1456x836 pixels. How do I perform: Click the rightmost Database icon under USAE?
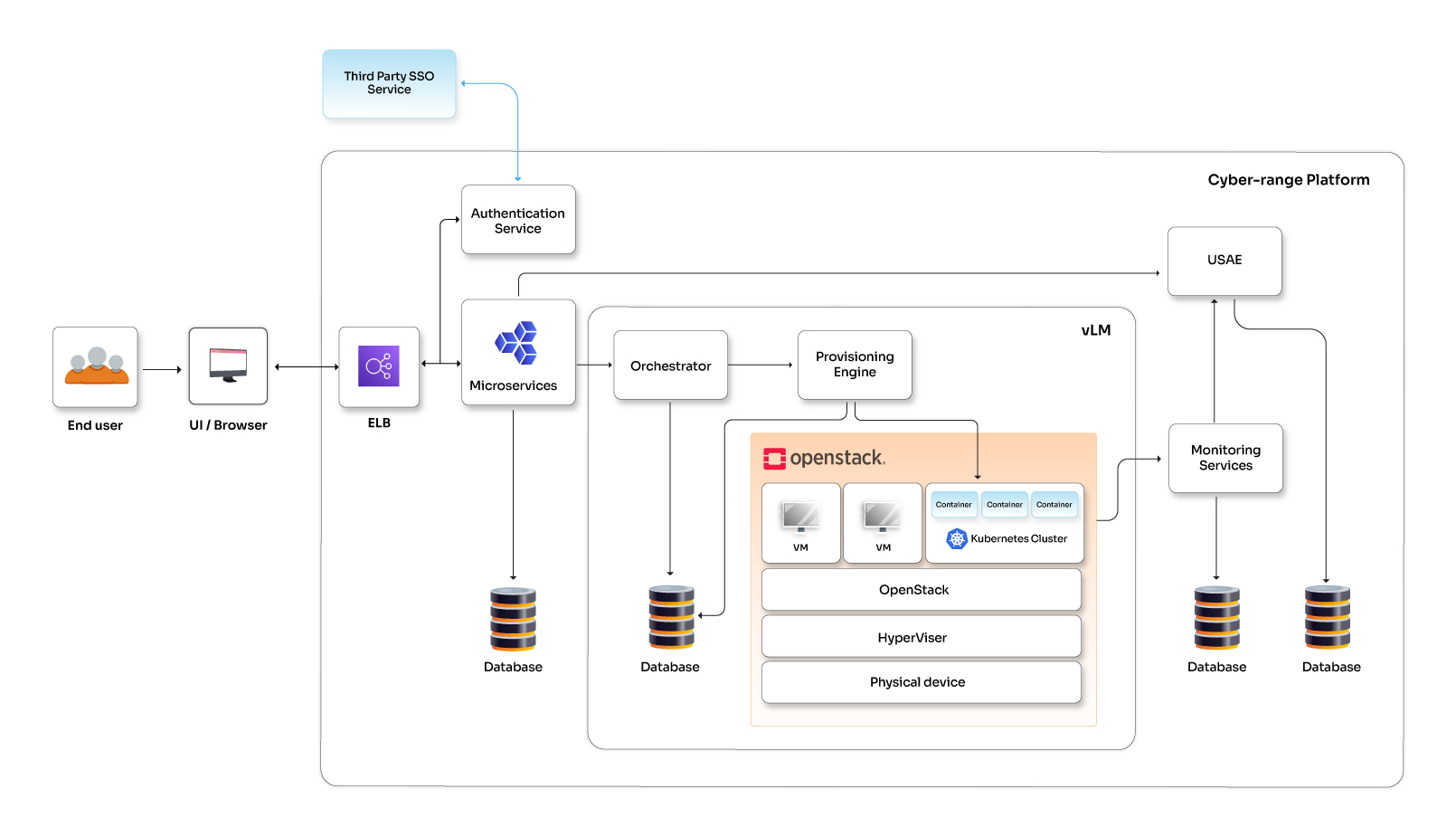(x=1327, y=617)
